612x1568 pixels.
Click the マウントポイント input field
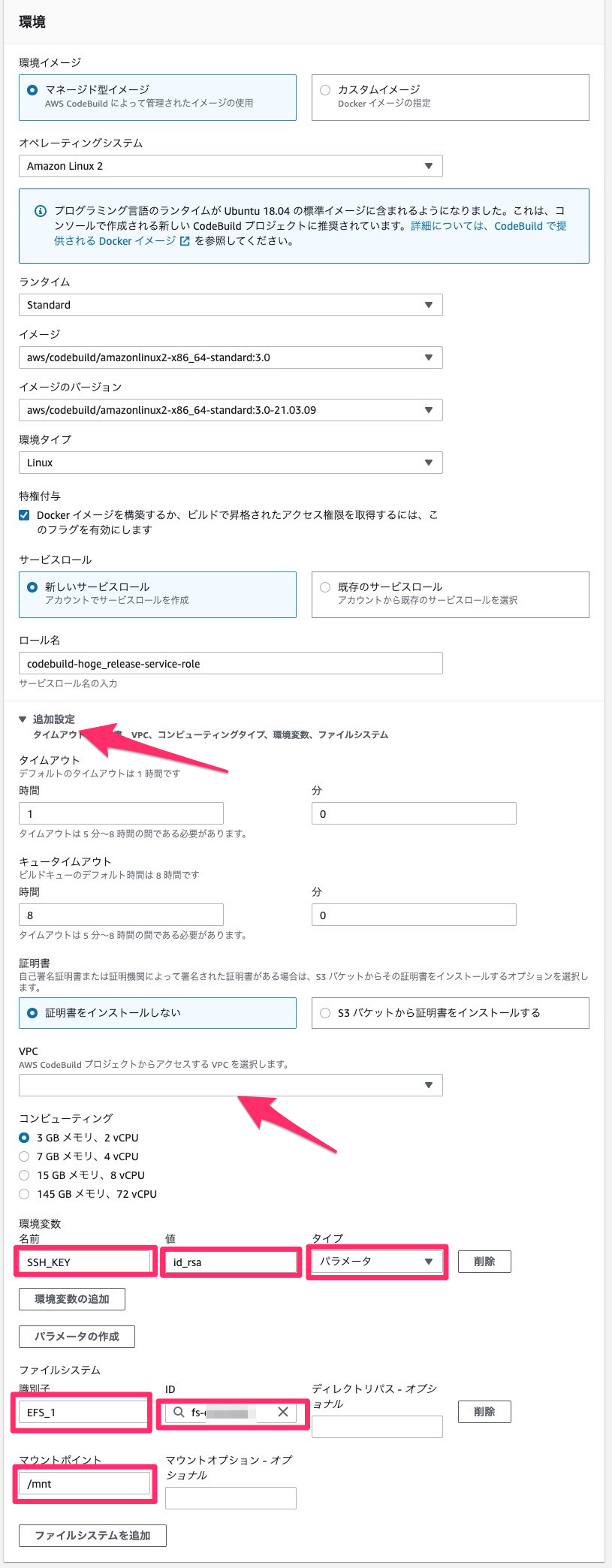tap(84, 1484)
